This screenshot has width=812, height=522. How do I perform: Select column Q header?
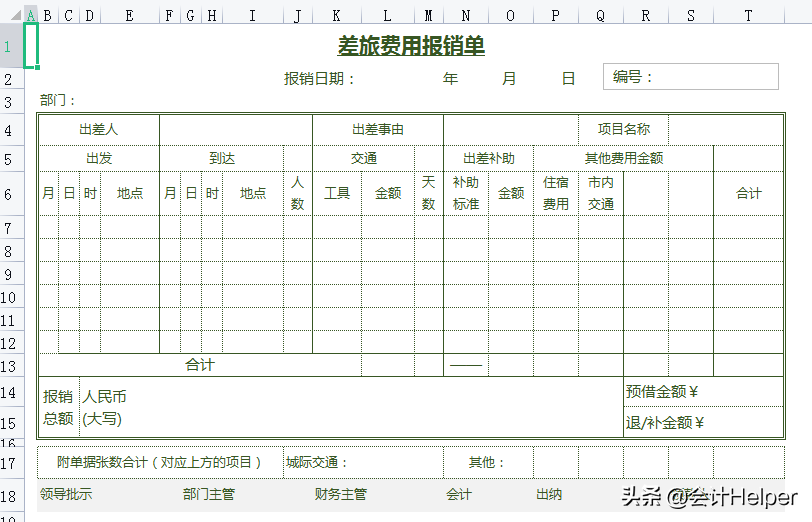point(601,16)
